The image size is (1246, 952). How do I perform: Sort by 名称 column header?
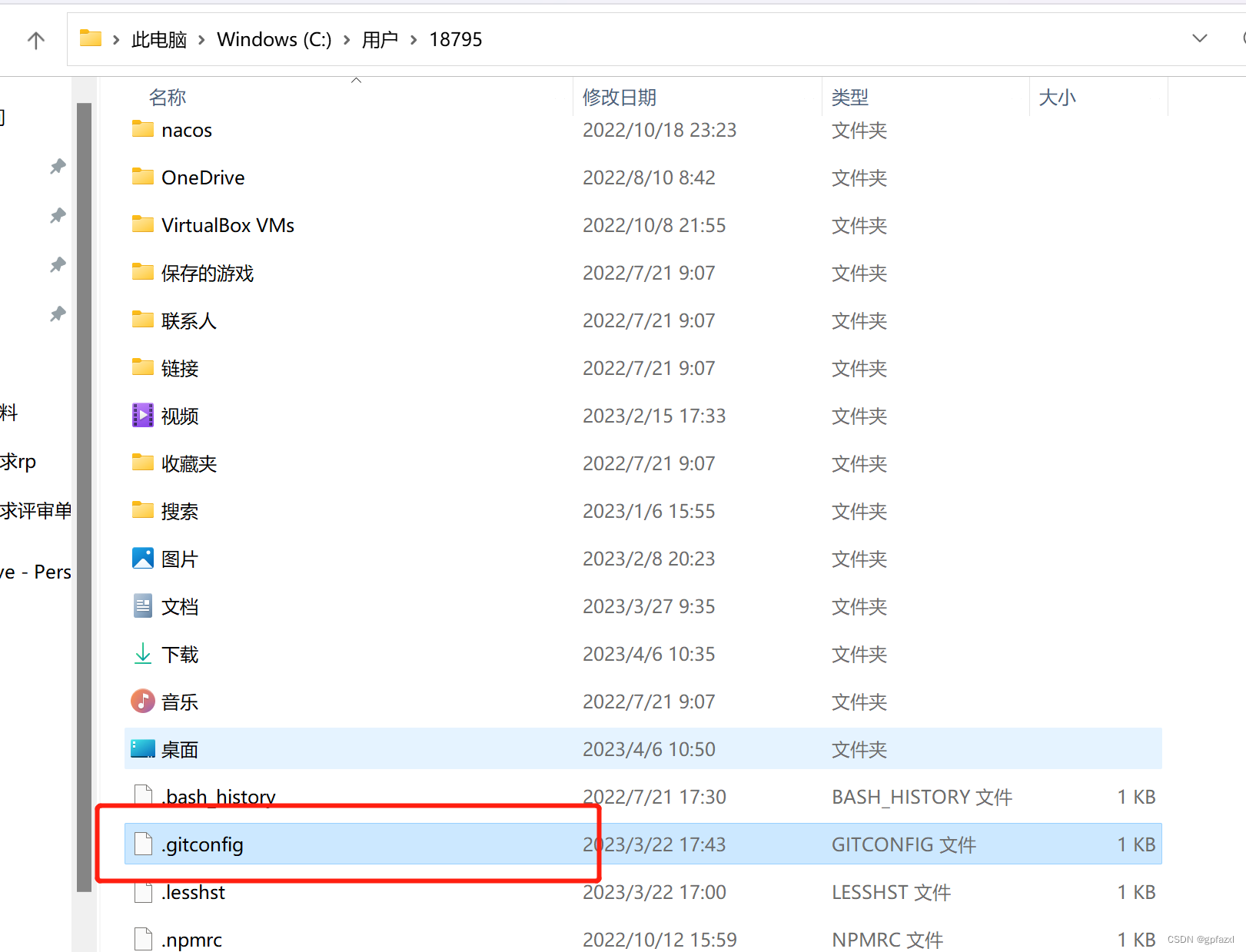pyautogui.click(x=168, y=98)
